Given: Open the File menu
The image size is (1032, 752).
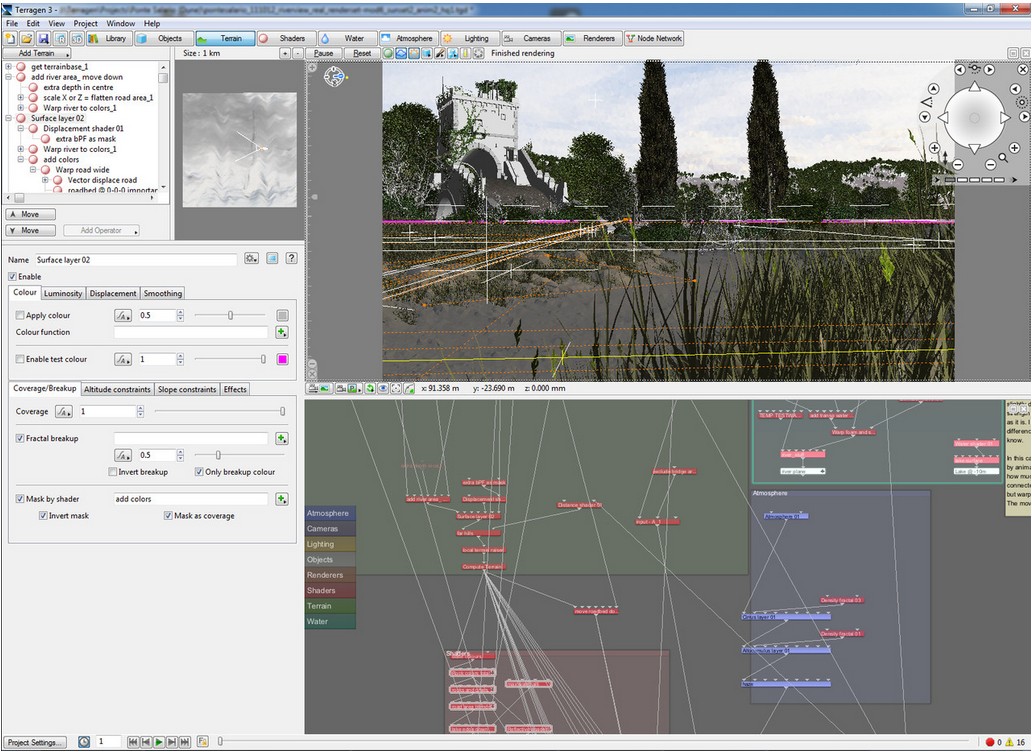Looking at the screenshot, I should click(x=12, y=23).
